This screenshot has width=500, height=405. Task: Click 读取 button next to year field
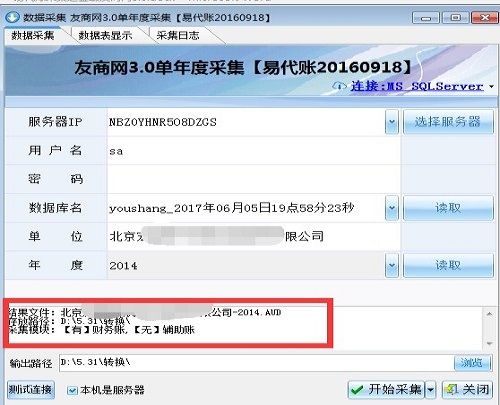pos(448,266)
